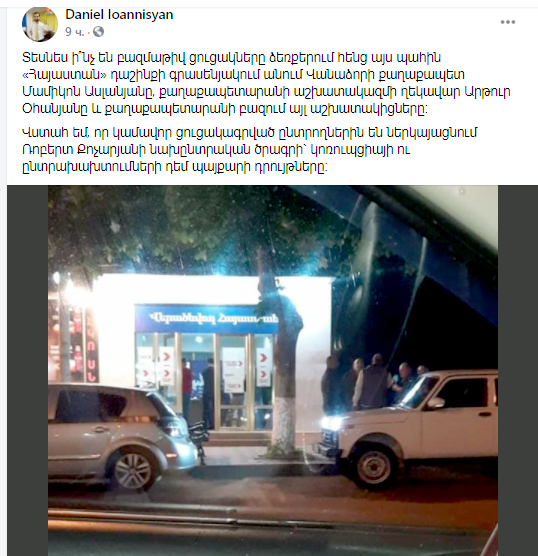The width and height of the screenshot is (538, 556).
Task: Click the group of men beside the car
Action: pyautogui.click(x=373, y=383)
